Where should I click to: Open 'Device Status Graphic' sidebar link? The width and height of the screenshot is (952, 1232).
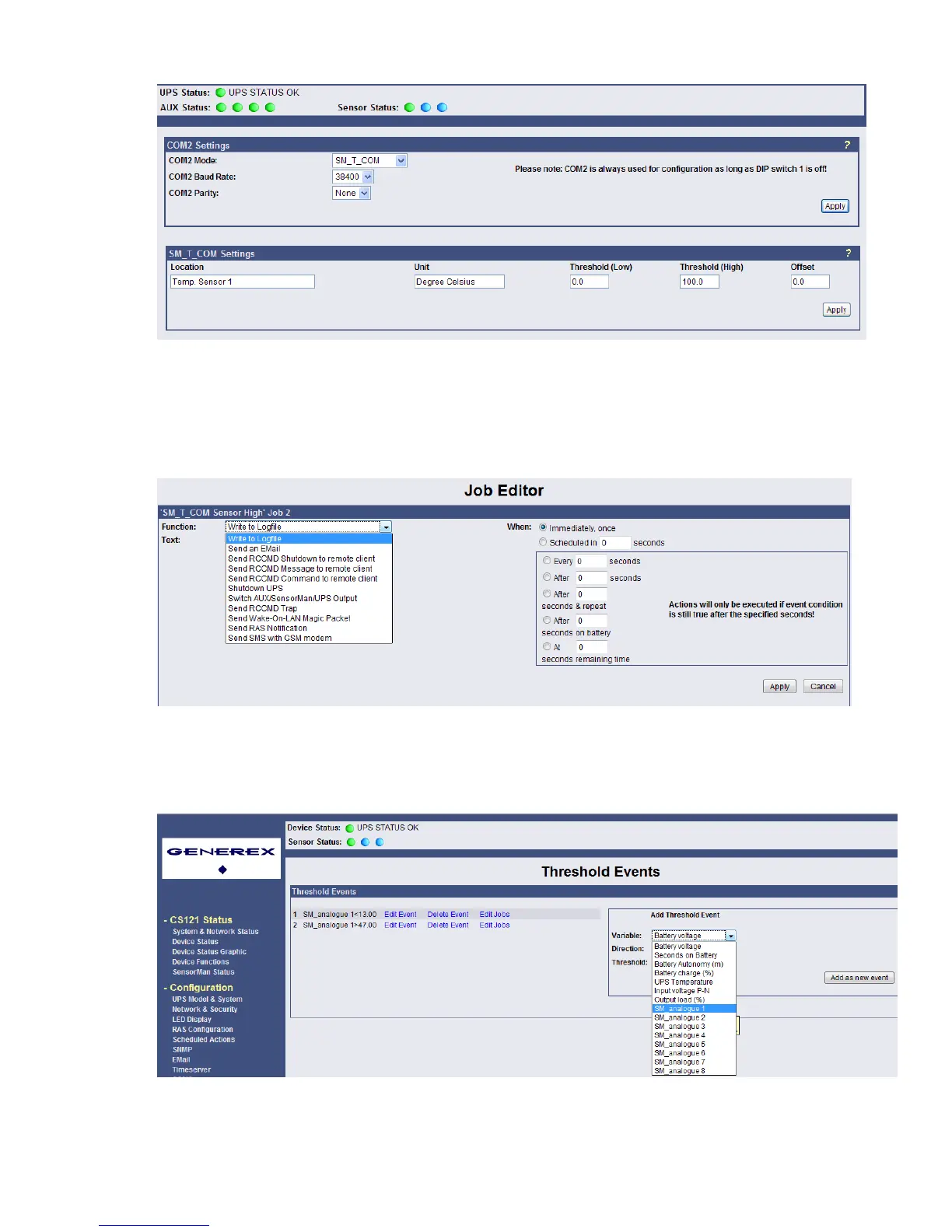pyautogui.click(x=209, y=952)
